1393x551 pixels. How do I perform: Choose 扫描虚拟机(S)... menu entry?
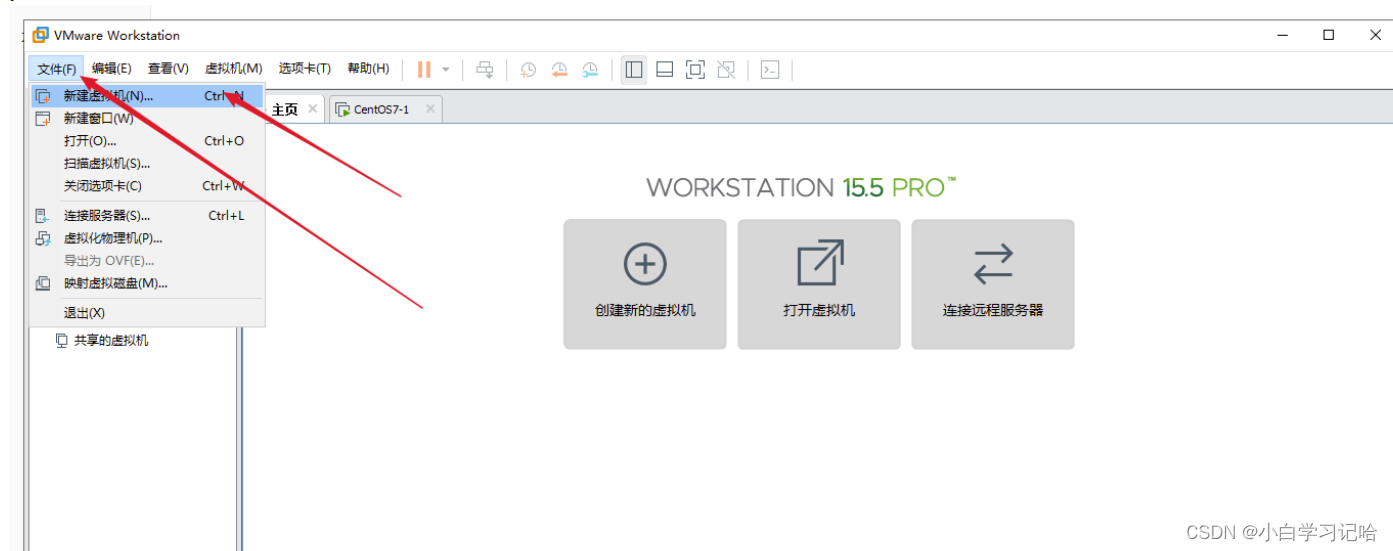[148, 163]
